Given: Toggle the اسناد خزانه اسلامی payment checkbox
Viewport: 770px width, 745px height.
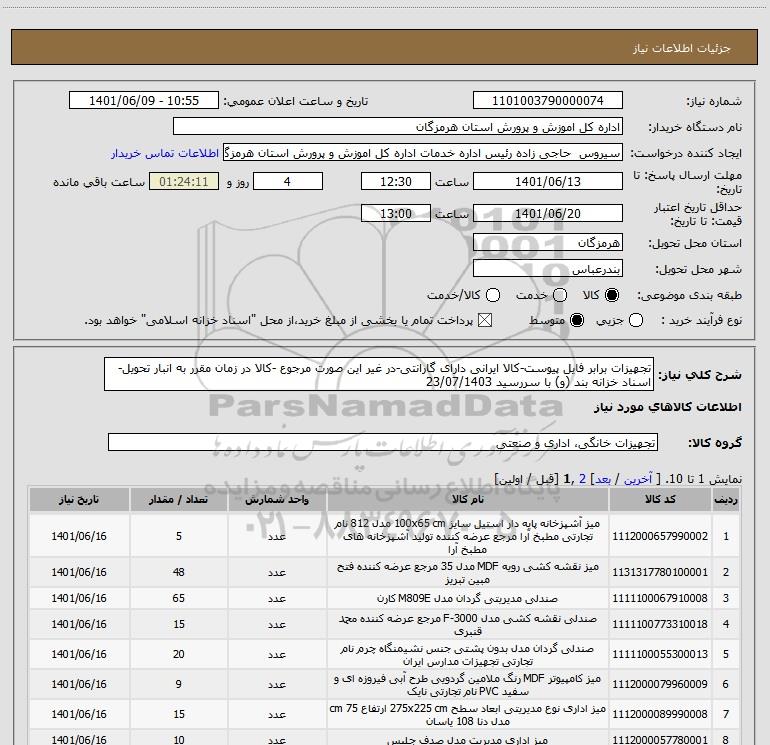Looking at the screenshot, I should click(485, 320).
